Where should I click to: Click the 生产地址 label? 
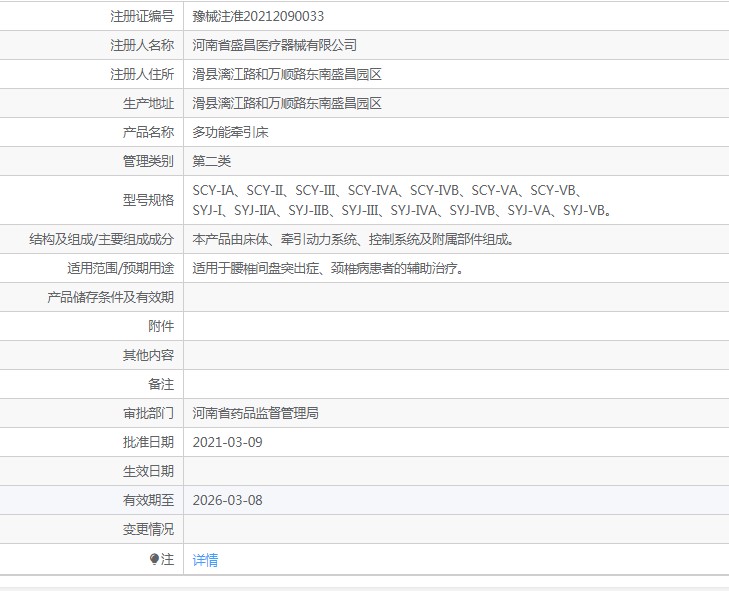(148, 103)
